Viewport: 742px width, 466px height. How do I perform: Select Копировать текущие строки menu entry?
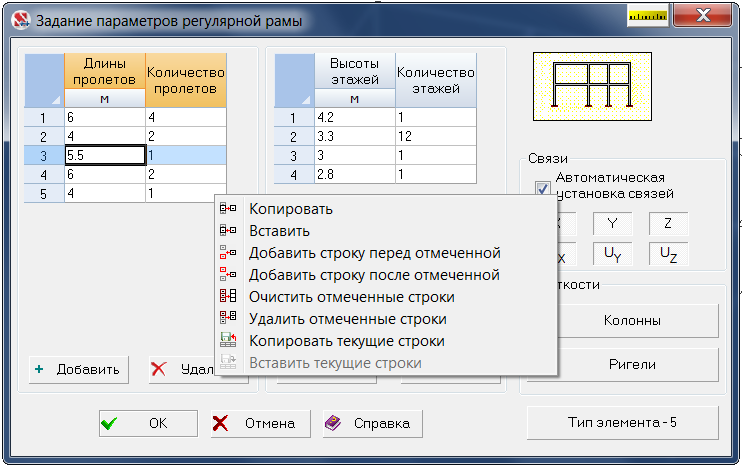pyautogui.click(x=346, y=341)
